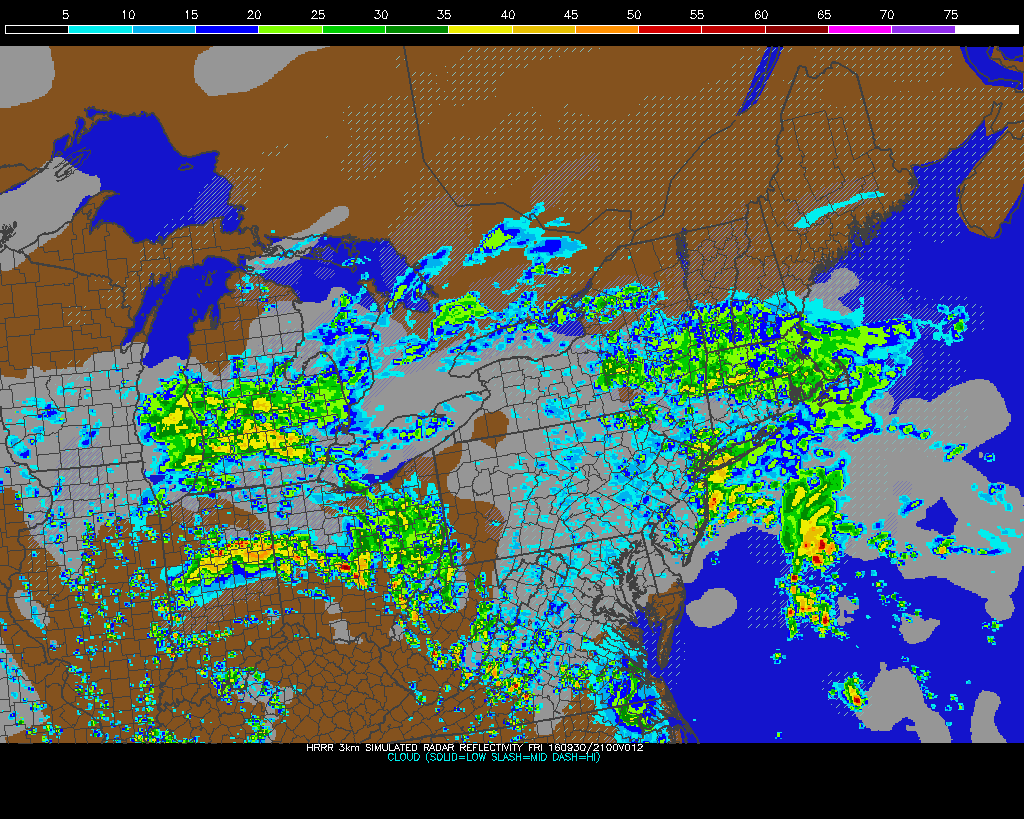
Task: Pick the maroon 60-65 legend segment
Action: click(797, 30)
